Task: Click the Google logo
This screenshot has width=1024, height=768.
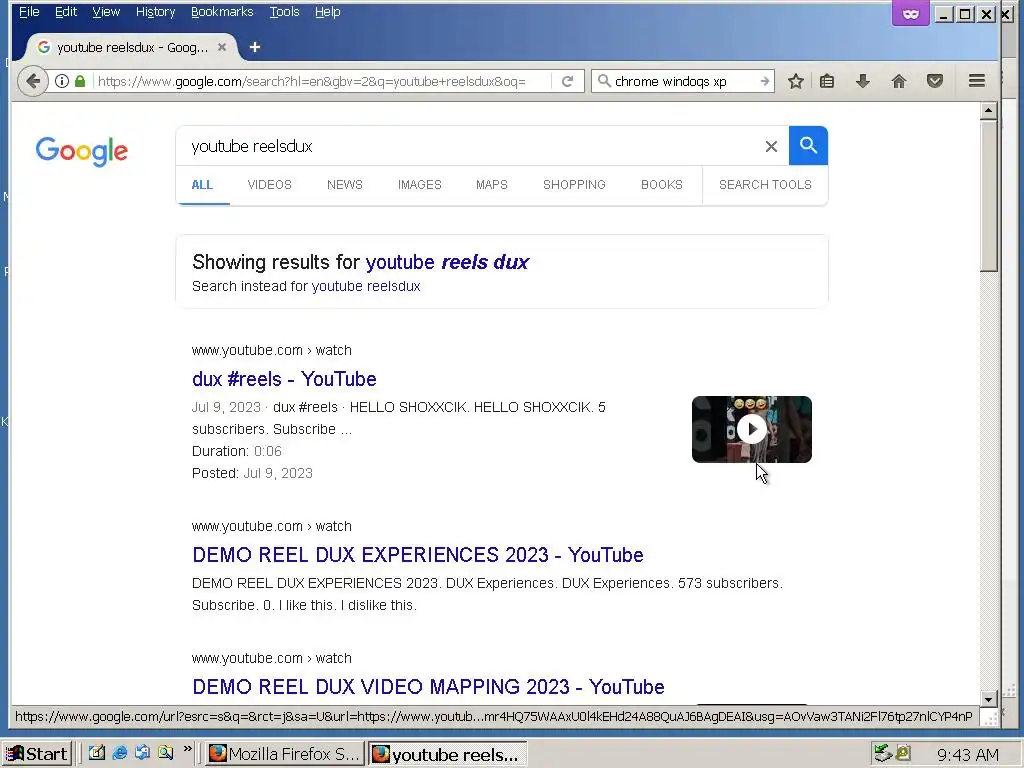Action: click(x=82, y=152)
